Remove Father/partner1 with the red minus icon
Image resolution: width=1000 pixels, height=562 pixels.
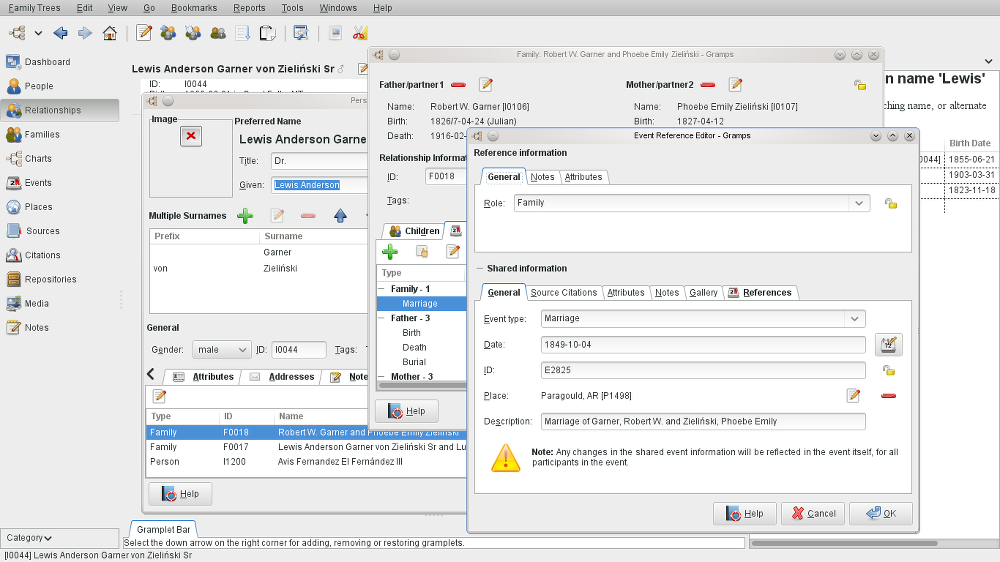point(458,85)
